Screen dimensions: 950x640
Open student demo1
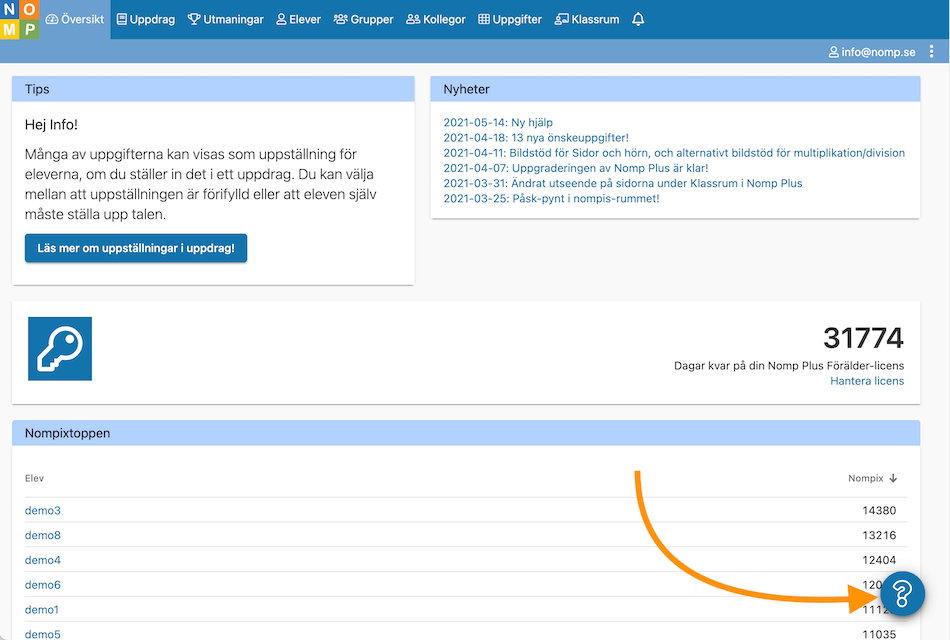click(x=42, y=610)
